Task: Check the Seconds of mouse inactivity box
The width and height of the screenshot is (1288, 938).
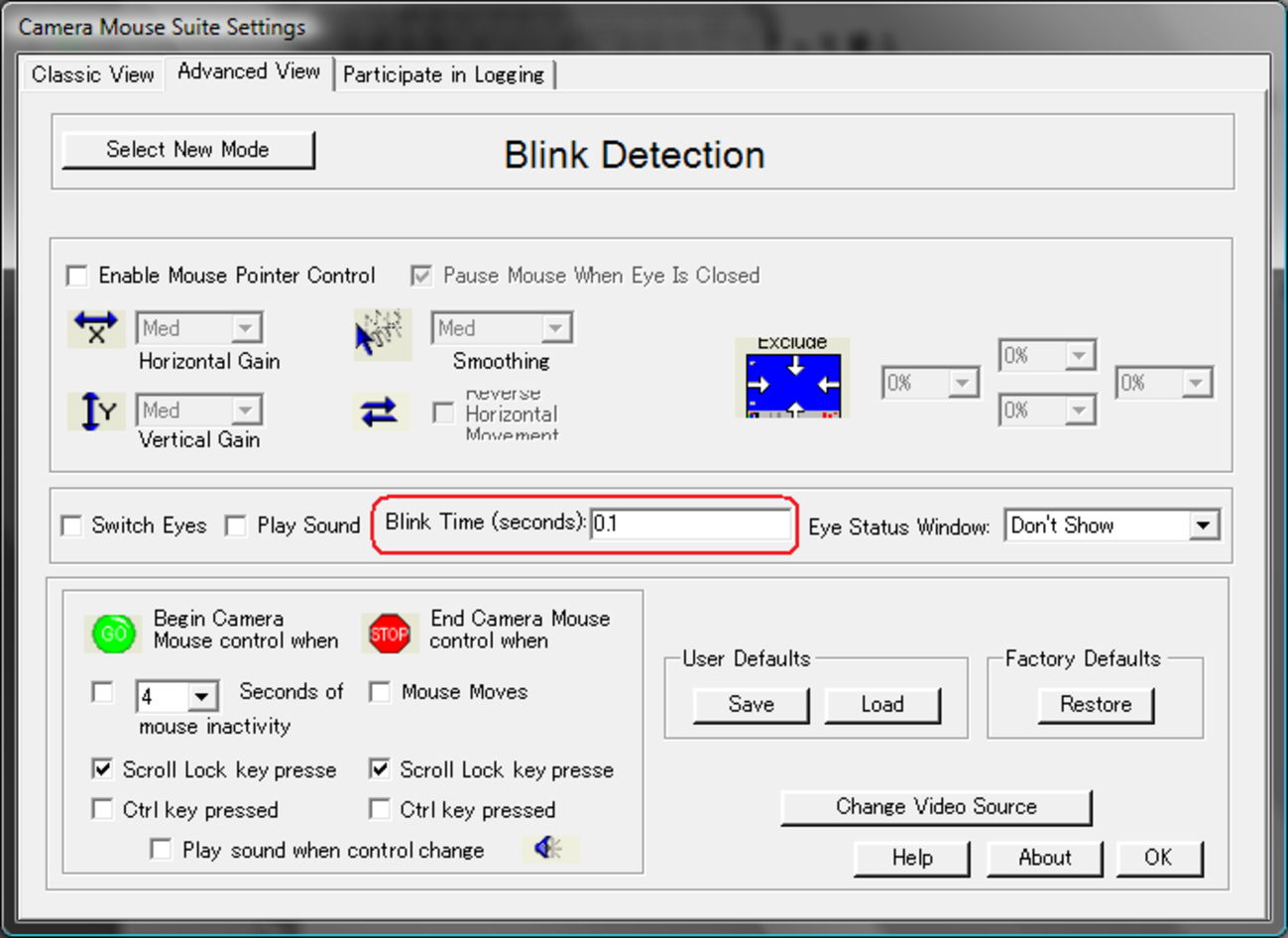Action: point(102,691)
